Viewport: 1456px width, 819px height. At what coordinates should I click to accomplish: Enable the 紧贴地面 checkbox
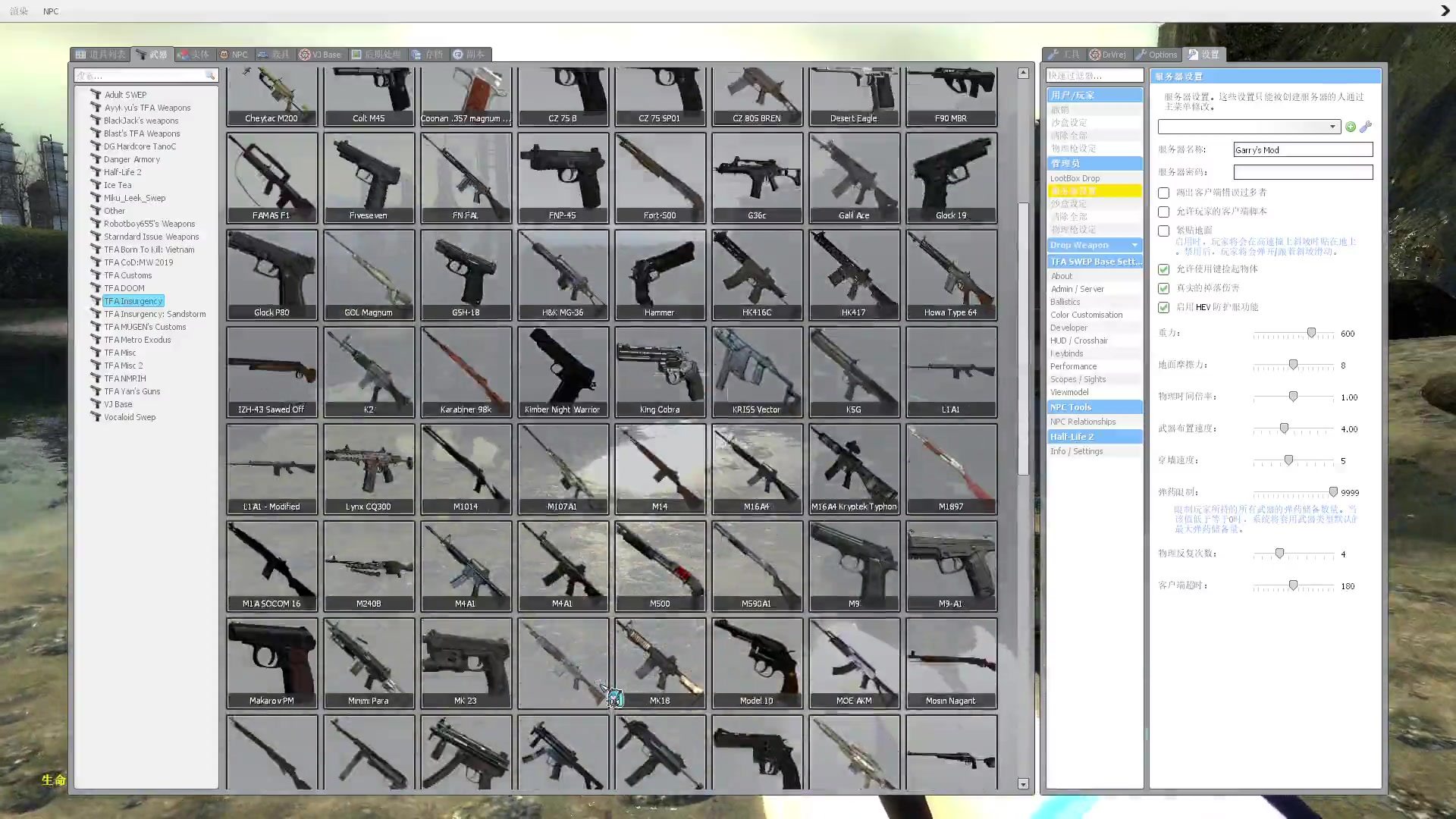[1163, 231]
